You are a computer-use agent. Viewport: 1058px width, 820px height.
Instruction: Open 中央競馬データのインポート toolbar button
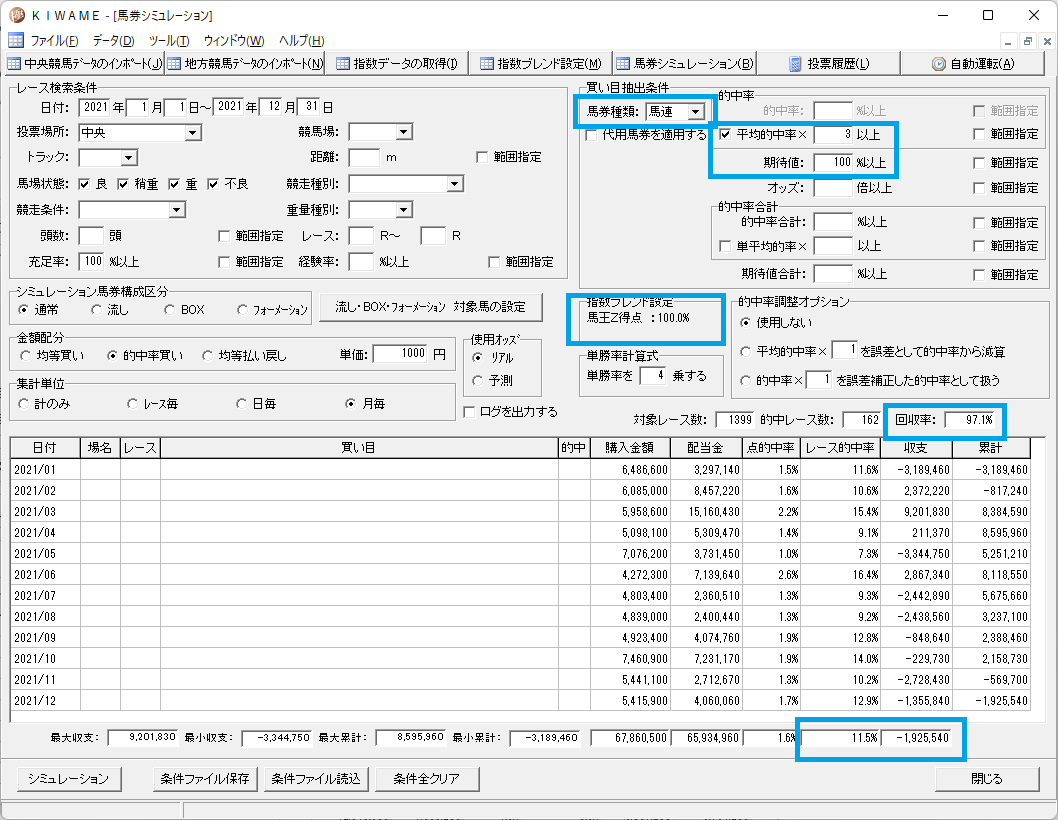coord(84,64)
